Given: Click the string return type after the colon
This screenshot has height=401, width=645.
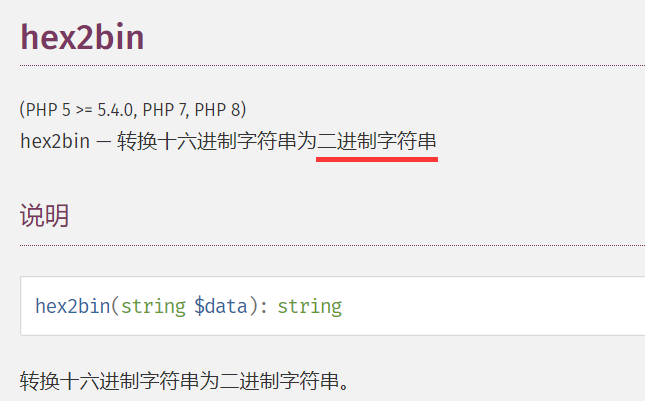Looking at the screenshot, I should [x=310, y=306].
